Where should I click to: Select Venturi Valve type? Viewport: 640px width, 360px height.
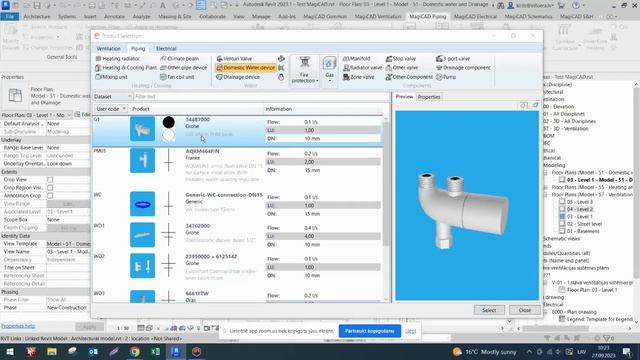click(234, 59)
